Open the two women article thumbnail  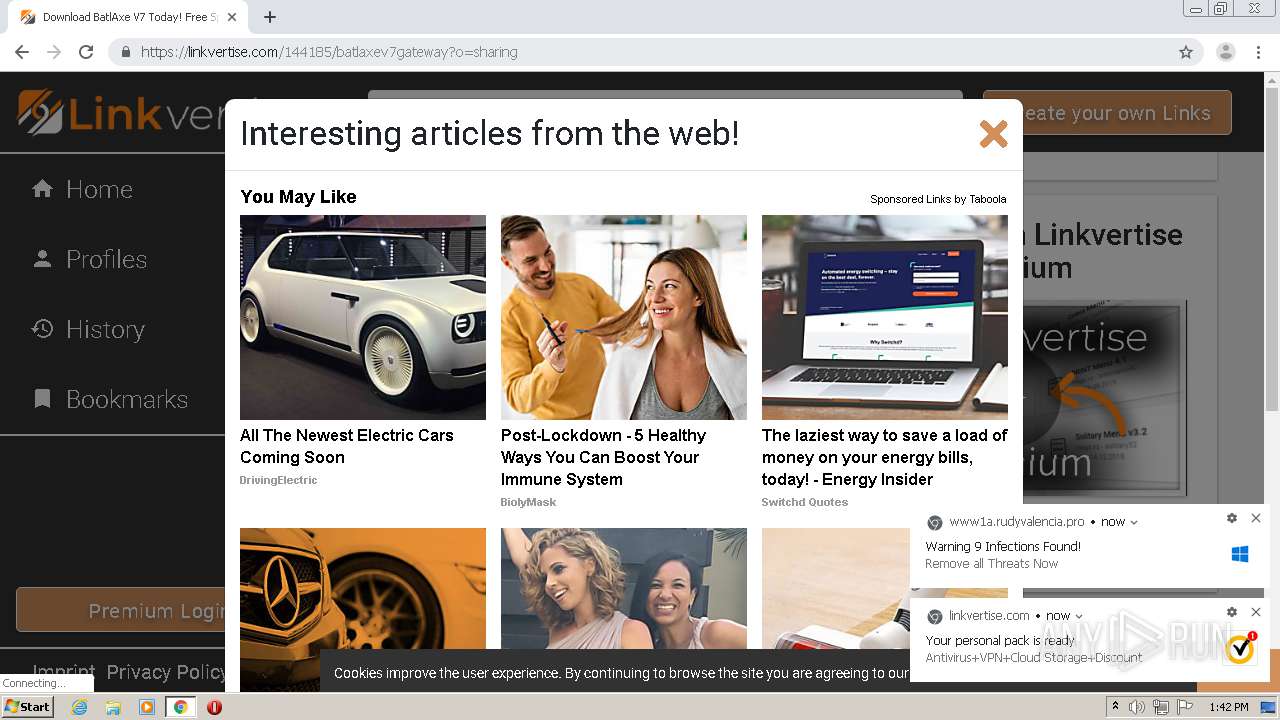(x=624, y=590)
